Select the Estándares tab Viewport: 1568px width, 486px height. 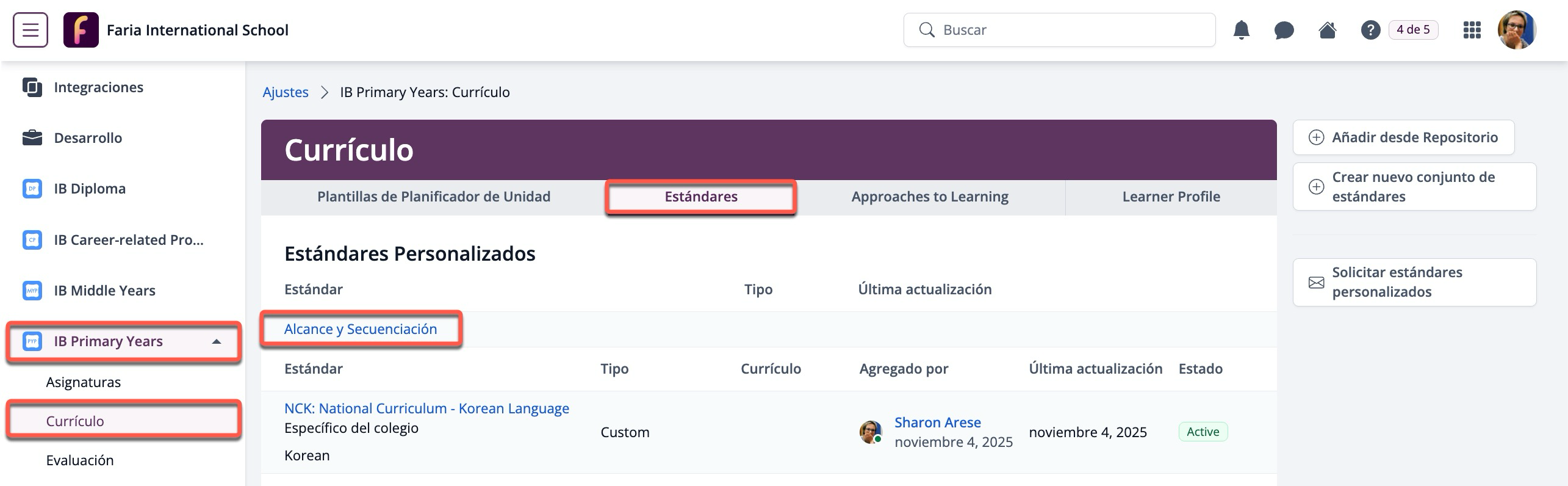pos(701,197)
